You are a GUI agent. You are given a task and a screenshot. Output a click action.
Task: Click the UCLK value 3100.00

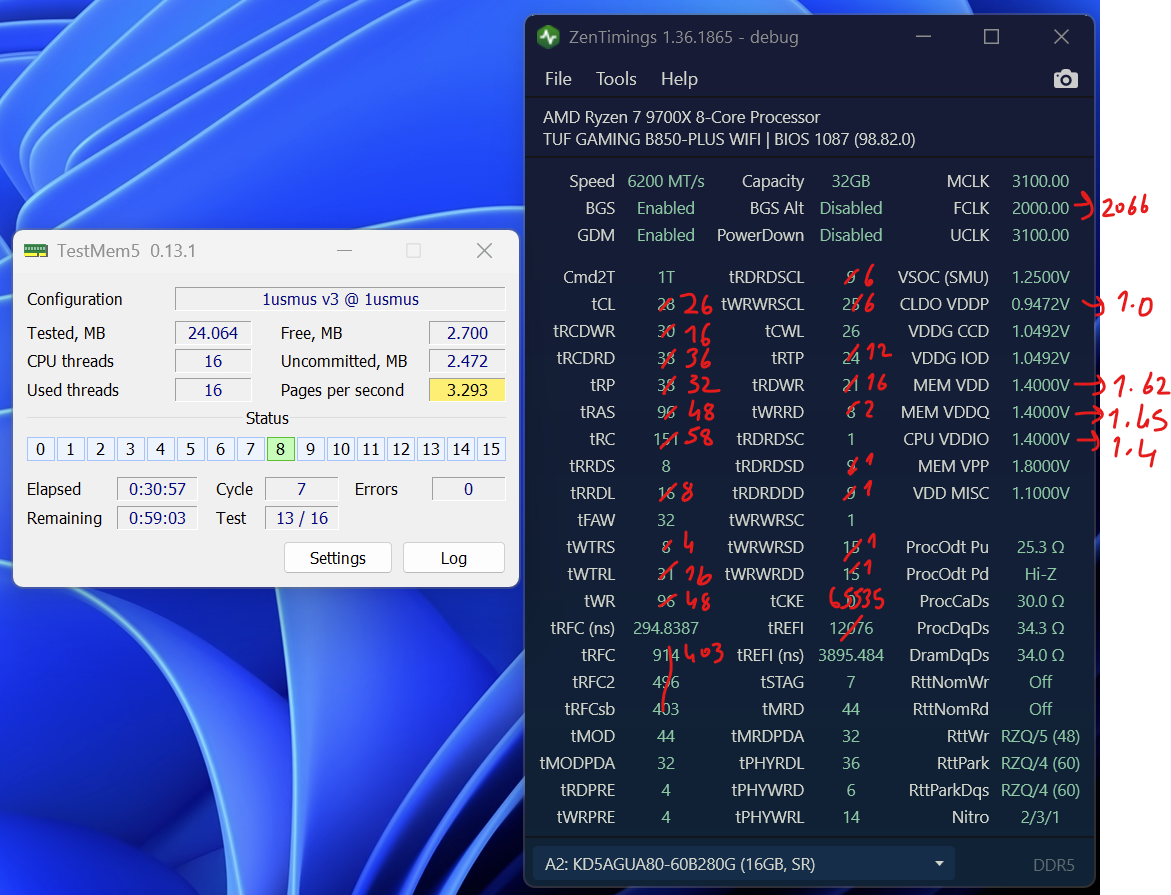(x=1040, y=235)
